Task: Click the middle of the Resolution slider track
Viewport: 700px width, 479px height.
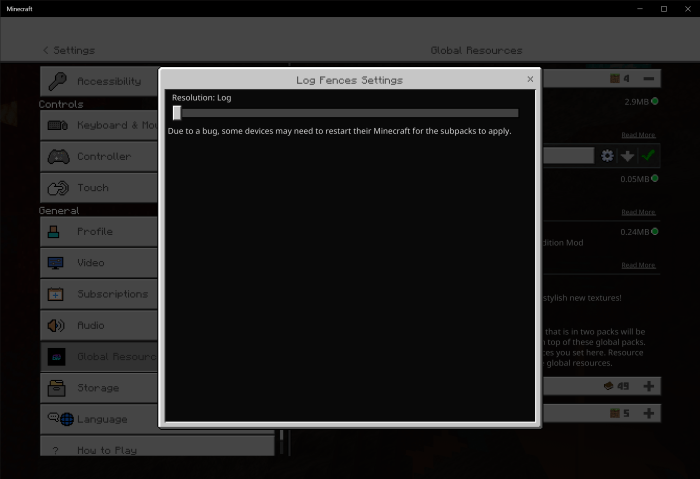Action: point(346,113)
